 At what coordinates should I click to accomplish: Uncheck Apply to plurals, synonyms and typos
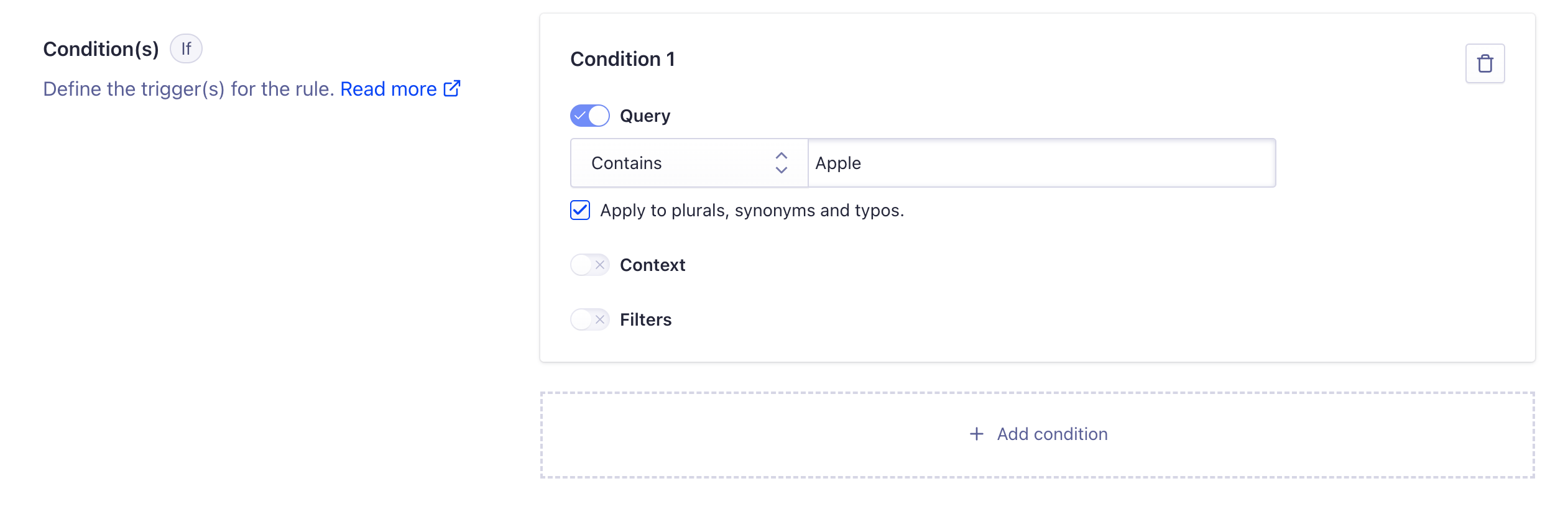(x=580, y=210)
